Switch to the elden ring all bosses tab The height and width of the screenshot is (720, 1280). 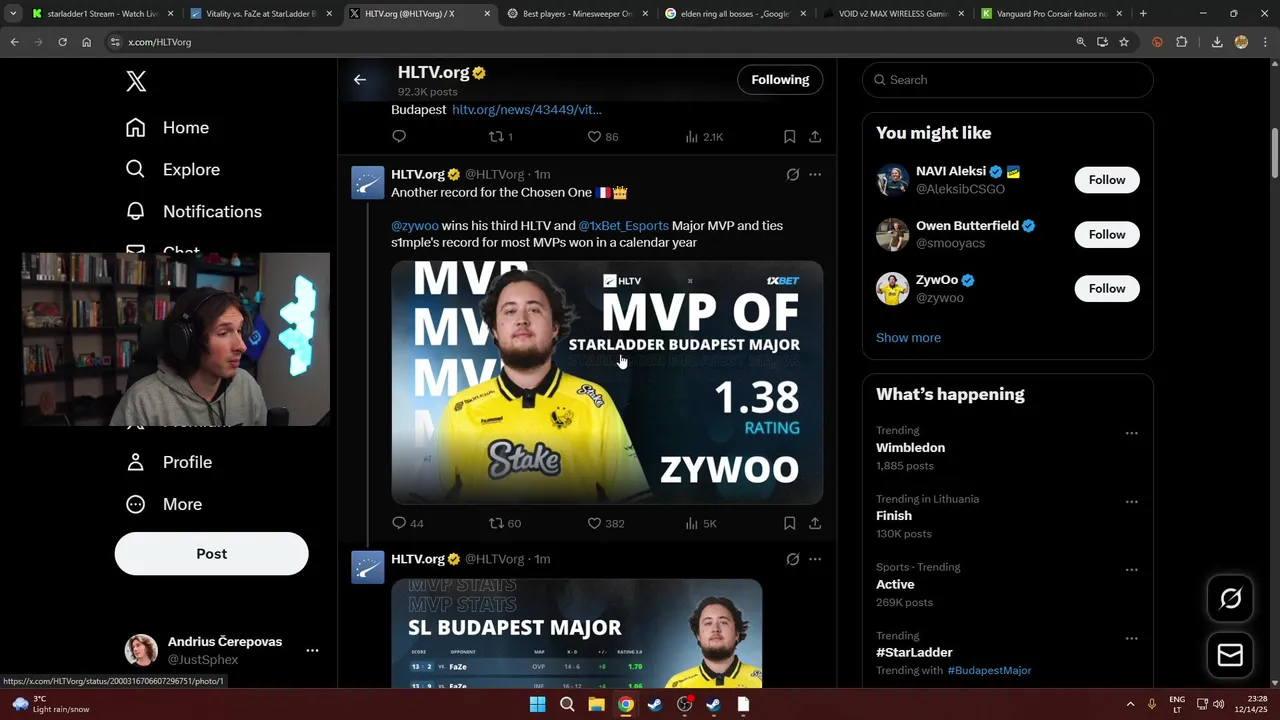(734, 14)
